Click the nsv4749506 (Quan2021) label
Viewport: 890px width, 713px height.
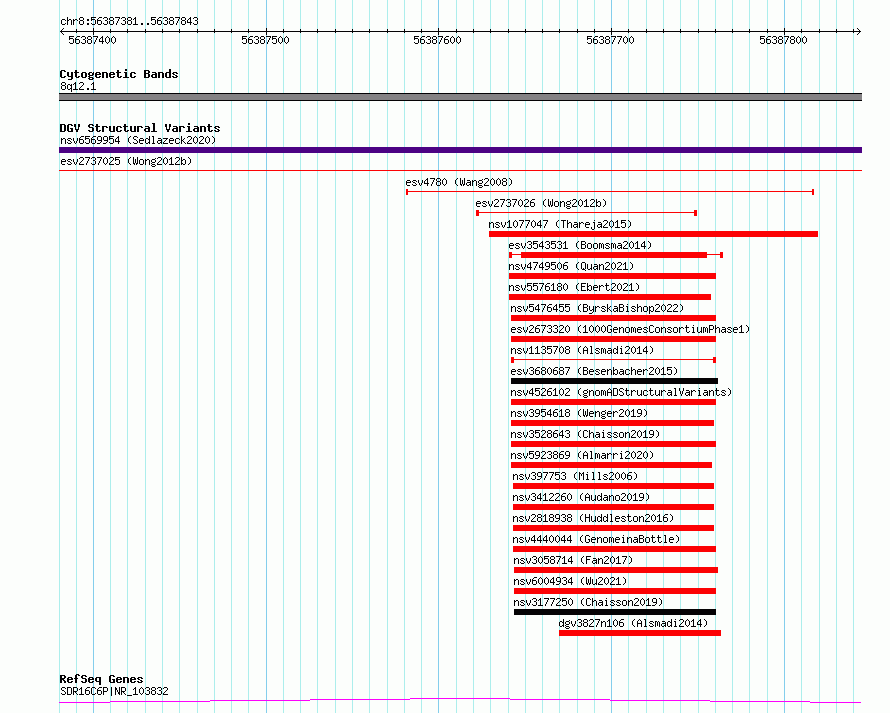click(x=571, y=266)
